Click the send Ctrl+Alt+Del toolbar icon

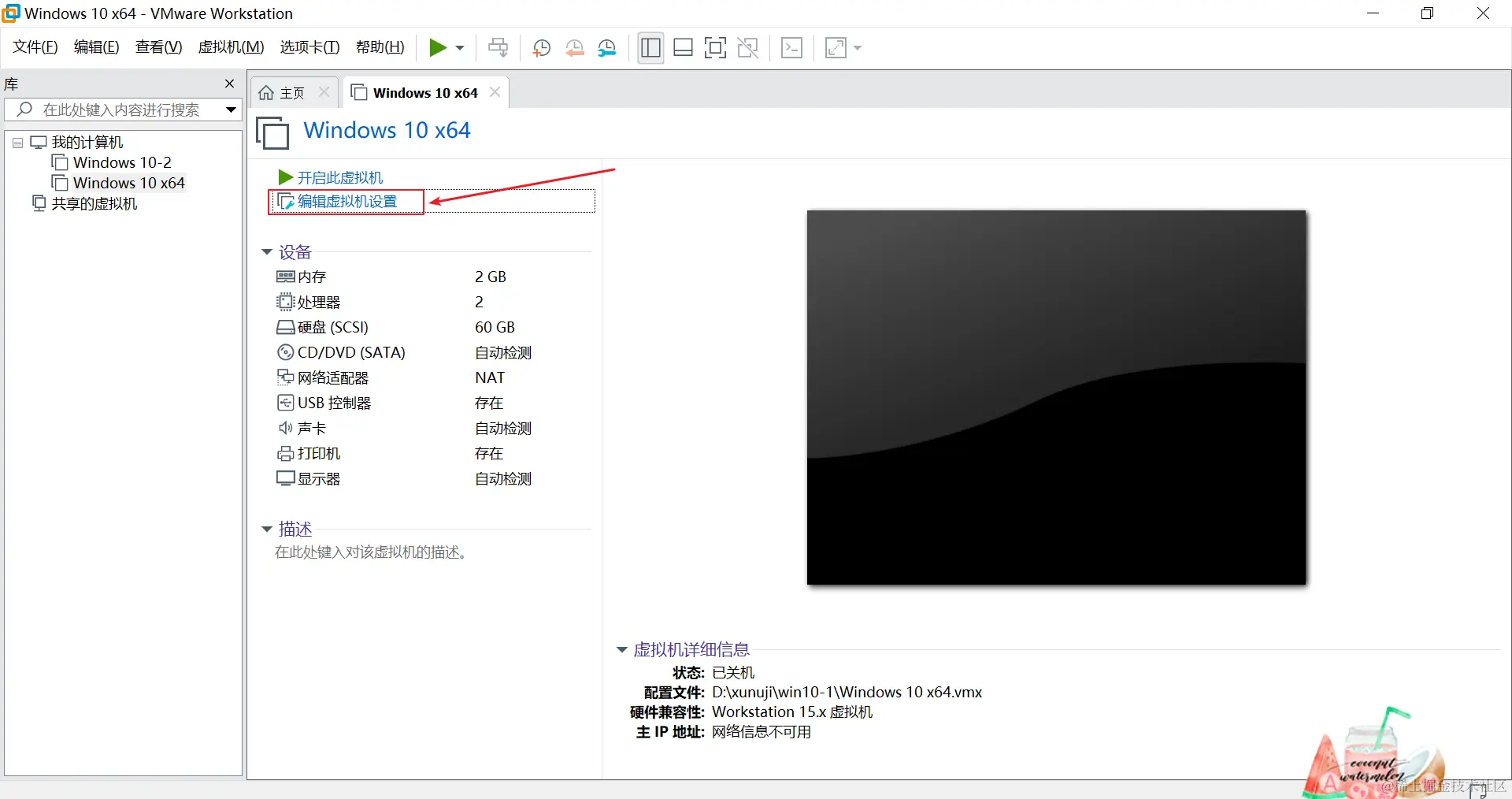498,48
